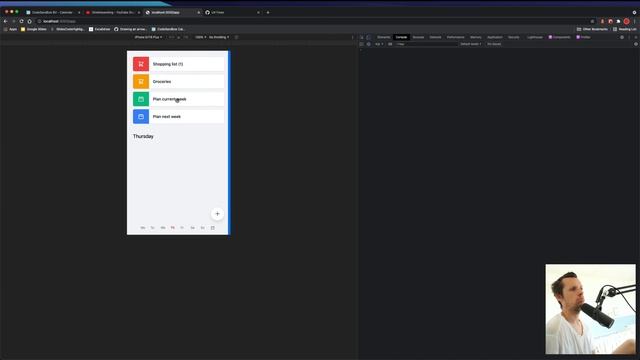640x360 pixels.
Task: Open device toolbar more options menu
Action: 353,37
